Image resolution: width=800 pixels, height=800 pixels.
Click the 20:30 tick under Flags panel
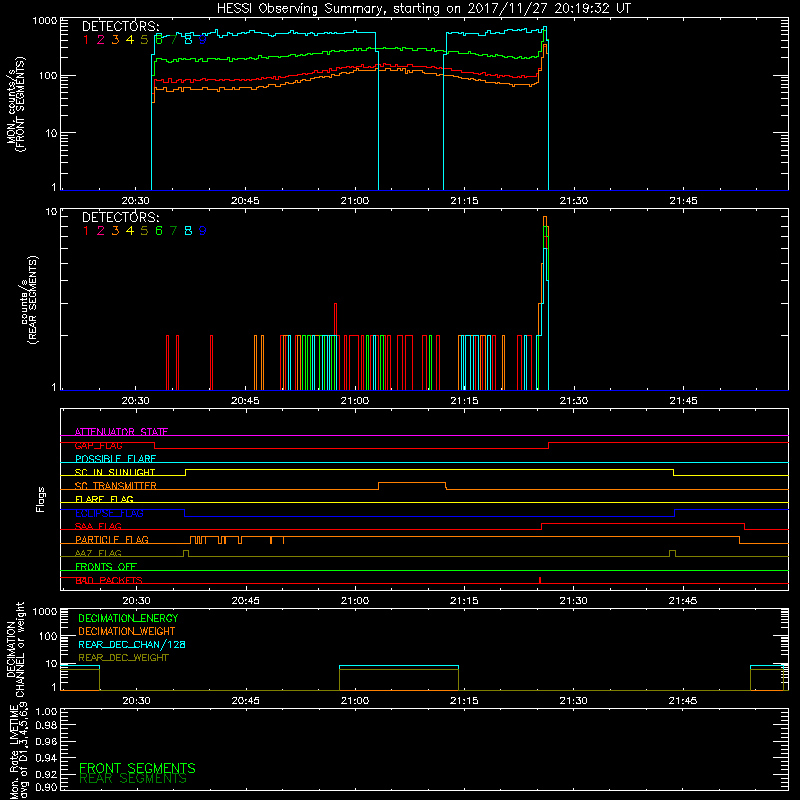137,601
